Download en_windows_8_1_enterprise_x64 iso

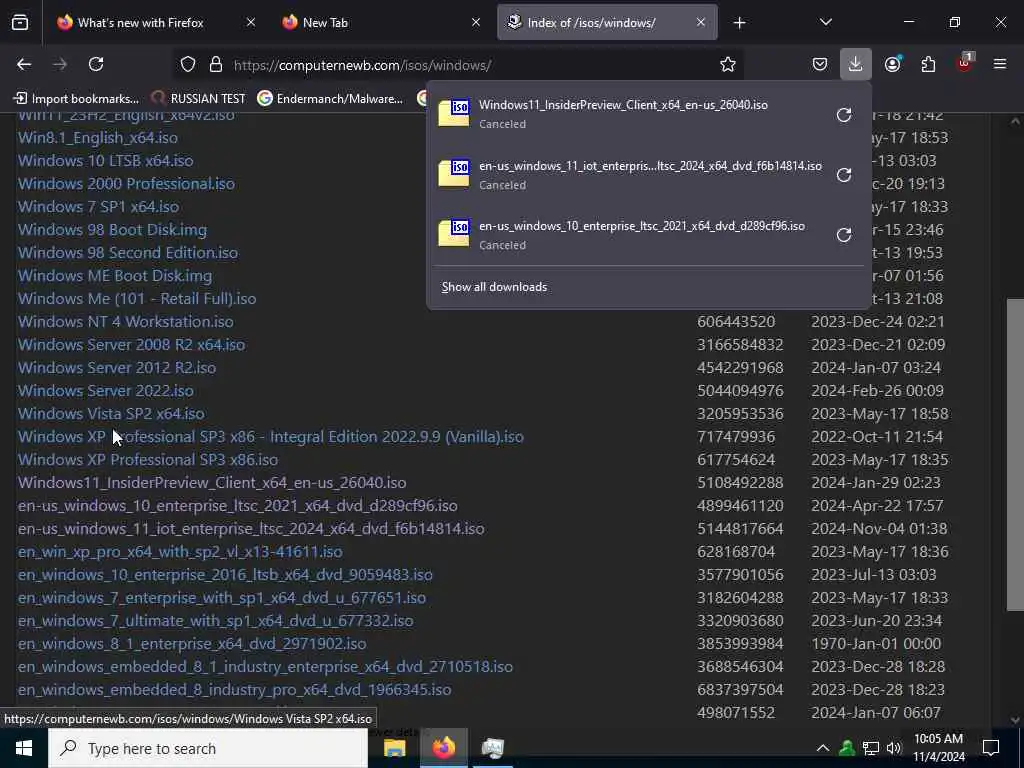(x=192, y=643)
